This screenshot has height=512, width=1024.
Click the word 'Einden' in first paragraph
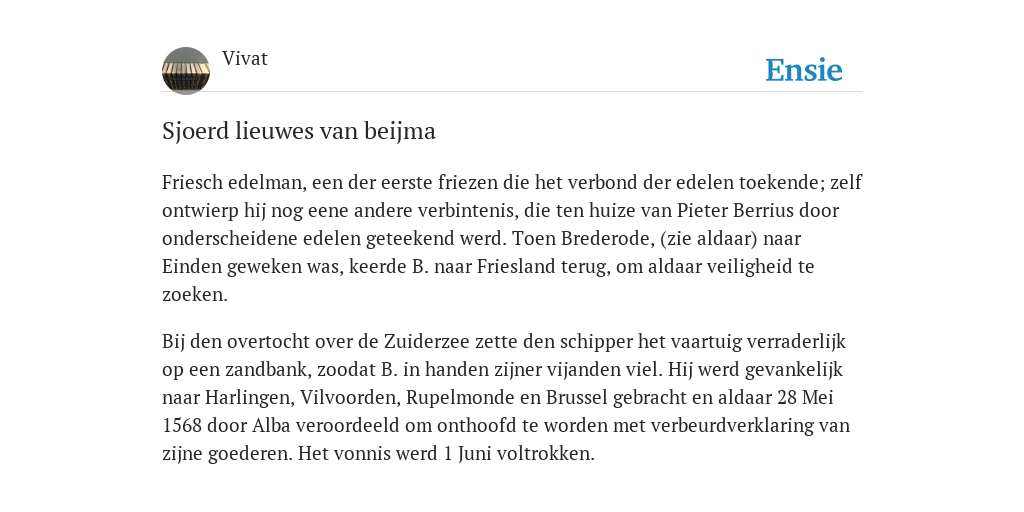coord(192,266)
